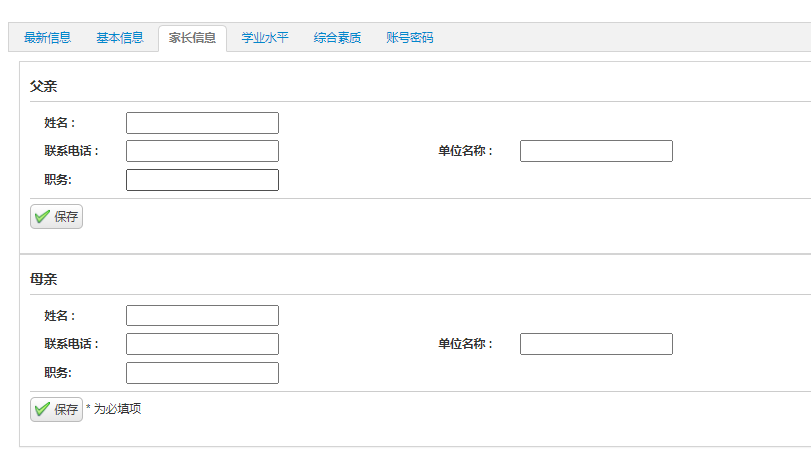The image size is (811, 459).
Task: Select the mother's 职务 input field
Action: [202, 373]
